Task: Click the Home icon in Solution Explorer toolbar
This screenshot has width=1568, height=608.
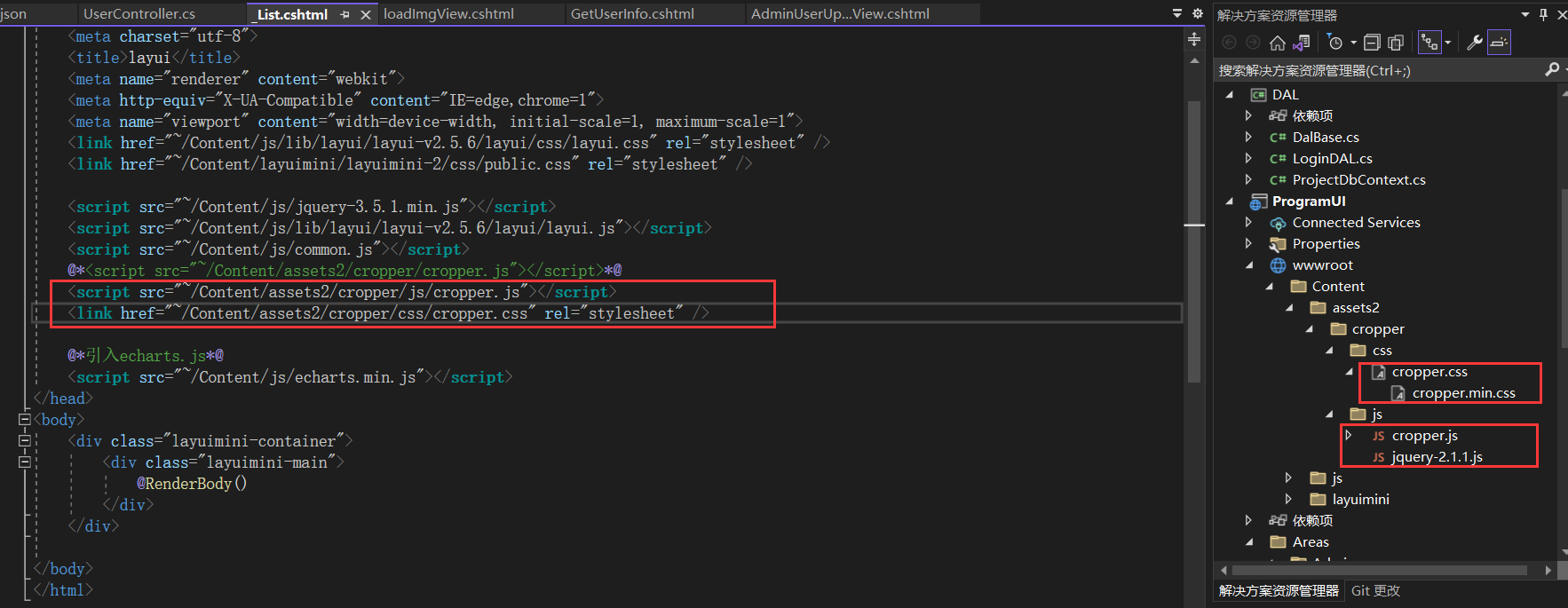Action: tap(1278, 43)
